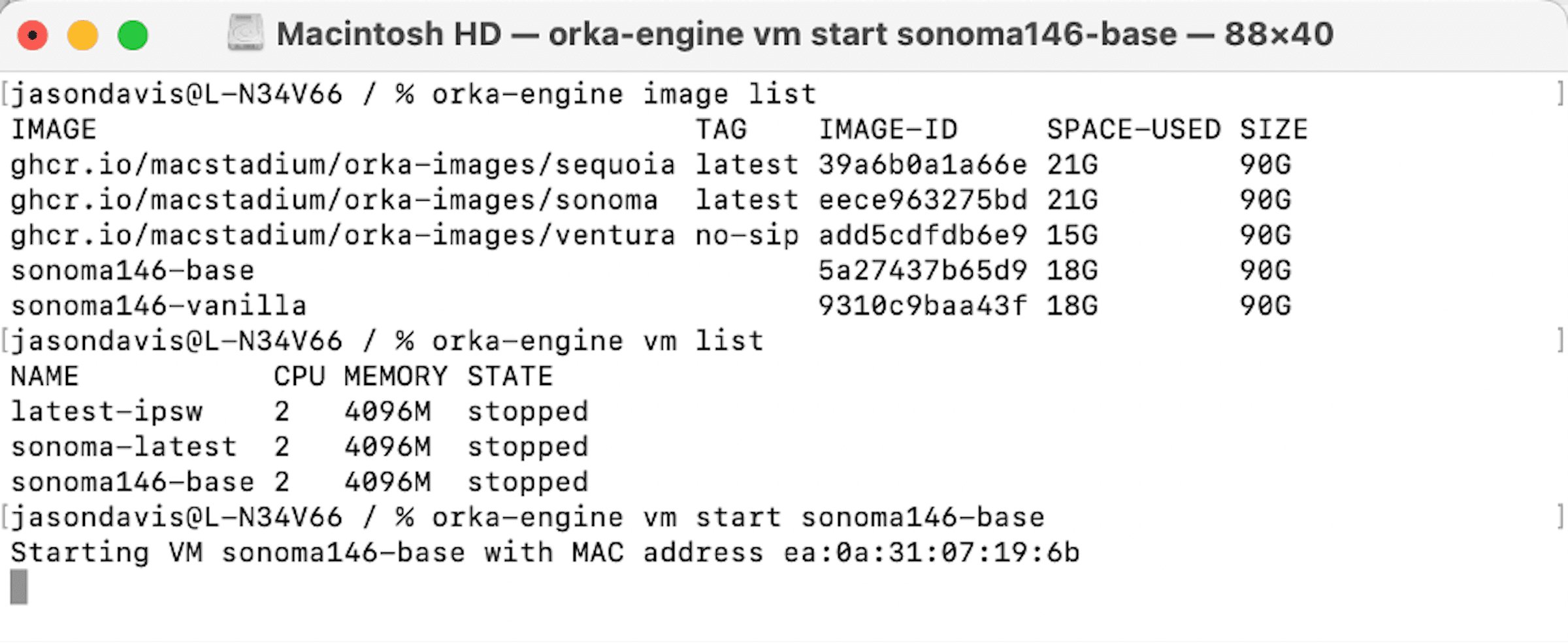Click the MEMORY column header
This screenshot has width=1568, height=644.
[x=396, y=377]
